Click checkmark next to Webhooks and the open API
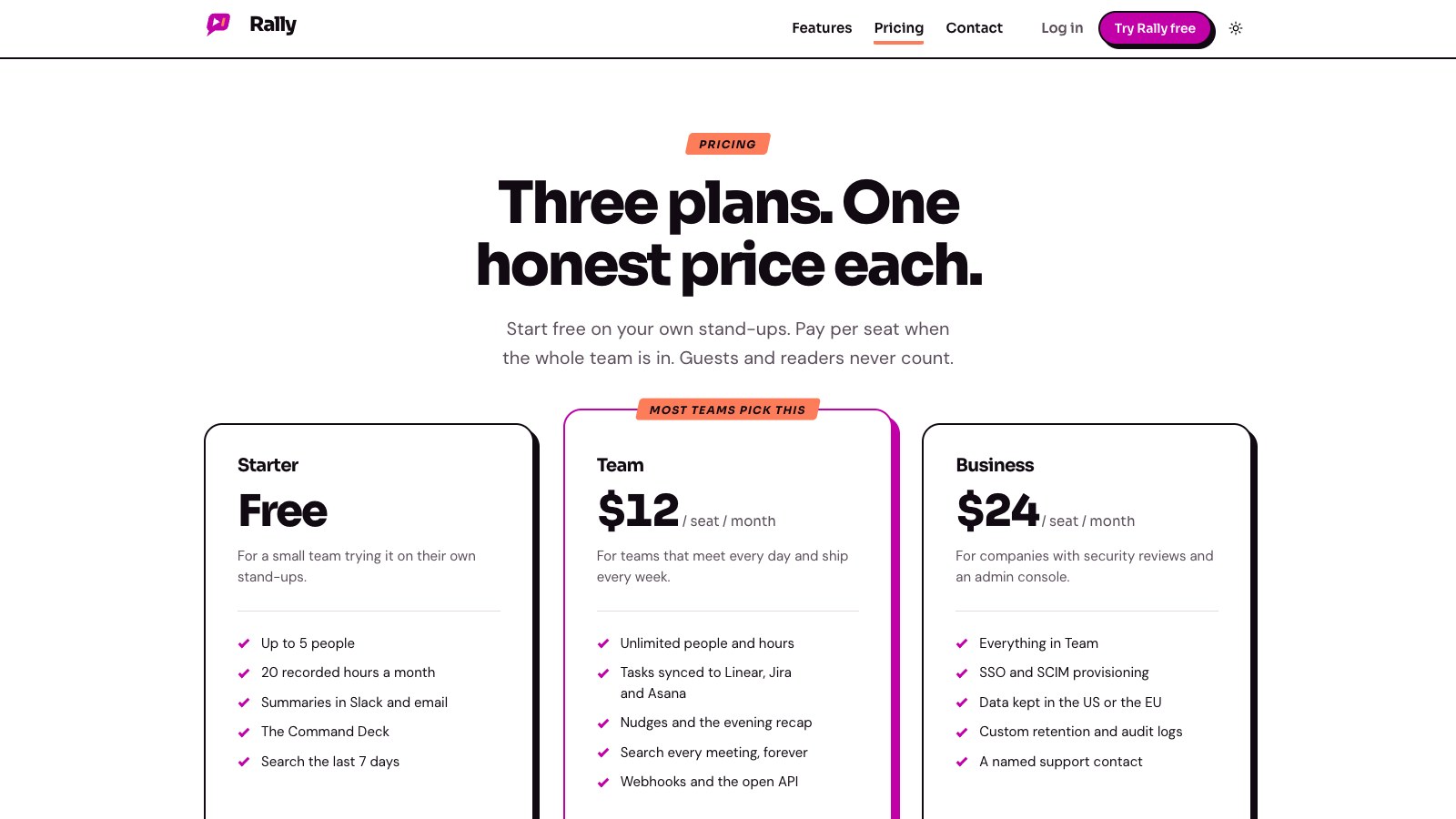 pyautogui.click(x=603, y=782)
